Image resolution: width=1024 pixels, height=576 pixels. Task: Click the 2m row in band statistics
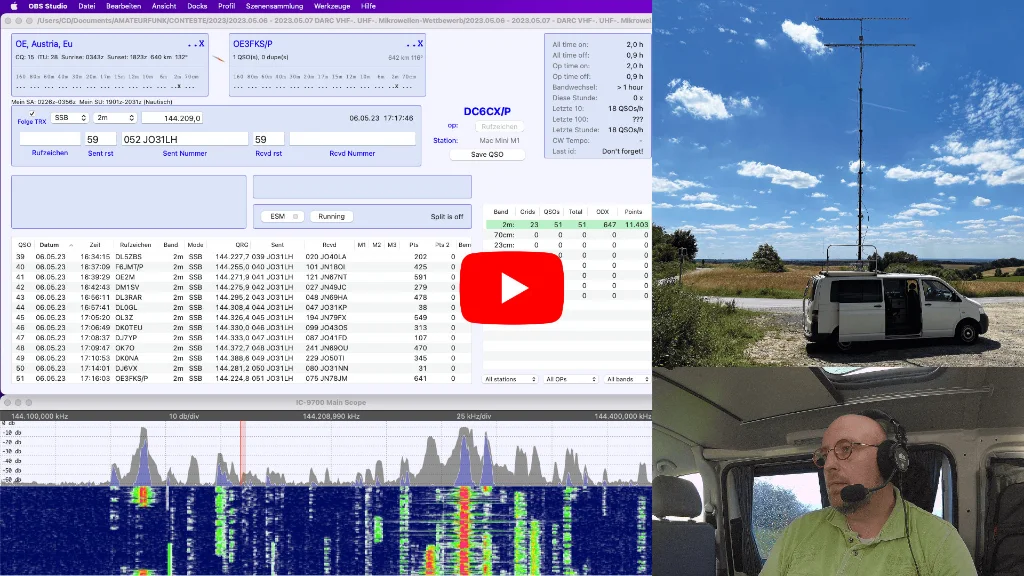click(x=568, y=224)
